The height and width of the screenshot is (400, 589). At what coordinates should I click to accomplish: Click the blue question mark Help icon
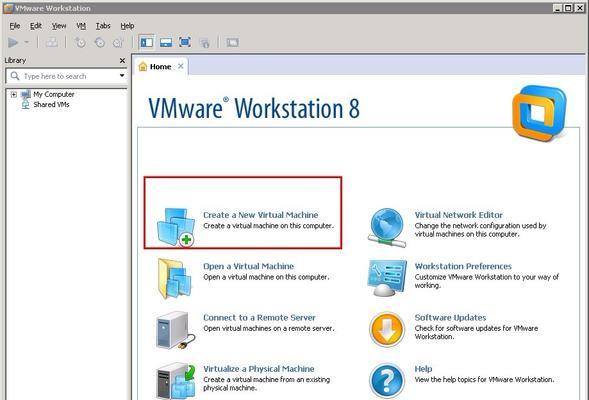point(387,381)
